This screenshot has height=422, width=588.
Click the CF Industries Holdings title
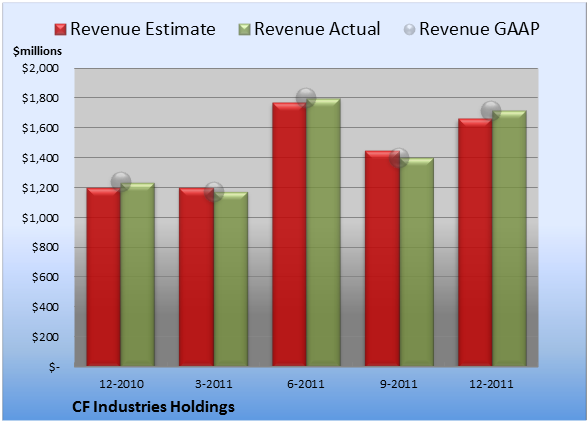pos(153,407)
